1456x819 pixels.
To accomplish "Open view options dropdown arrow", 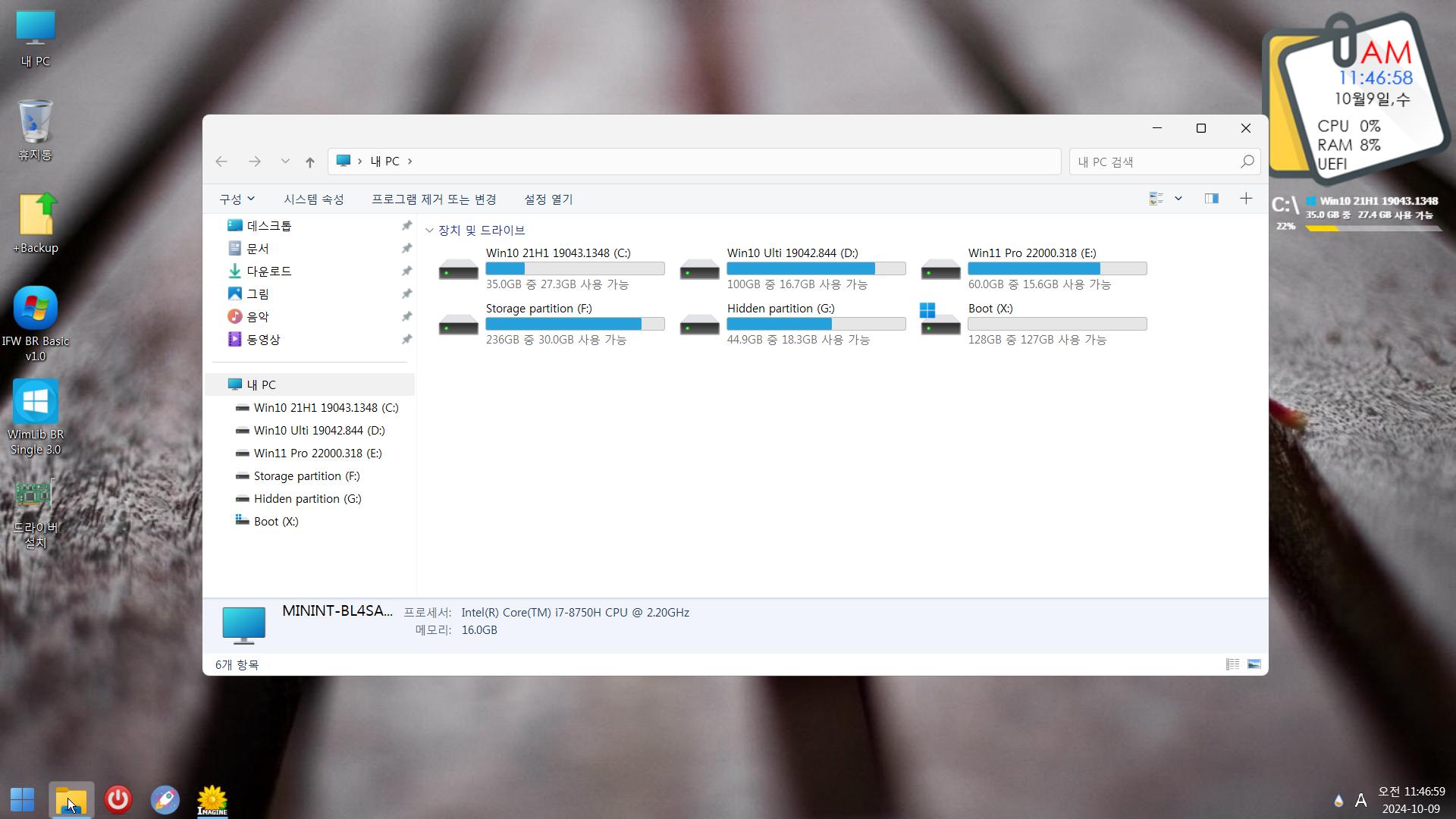I will pyautogui.click(x=1178, y=199).
